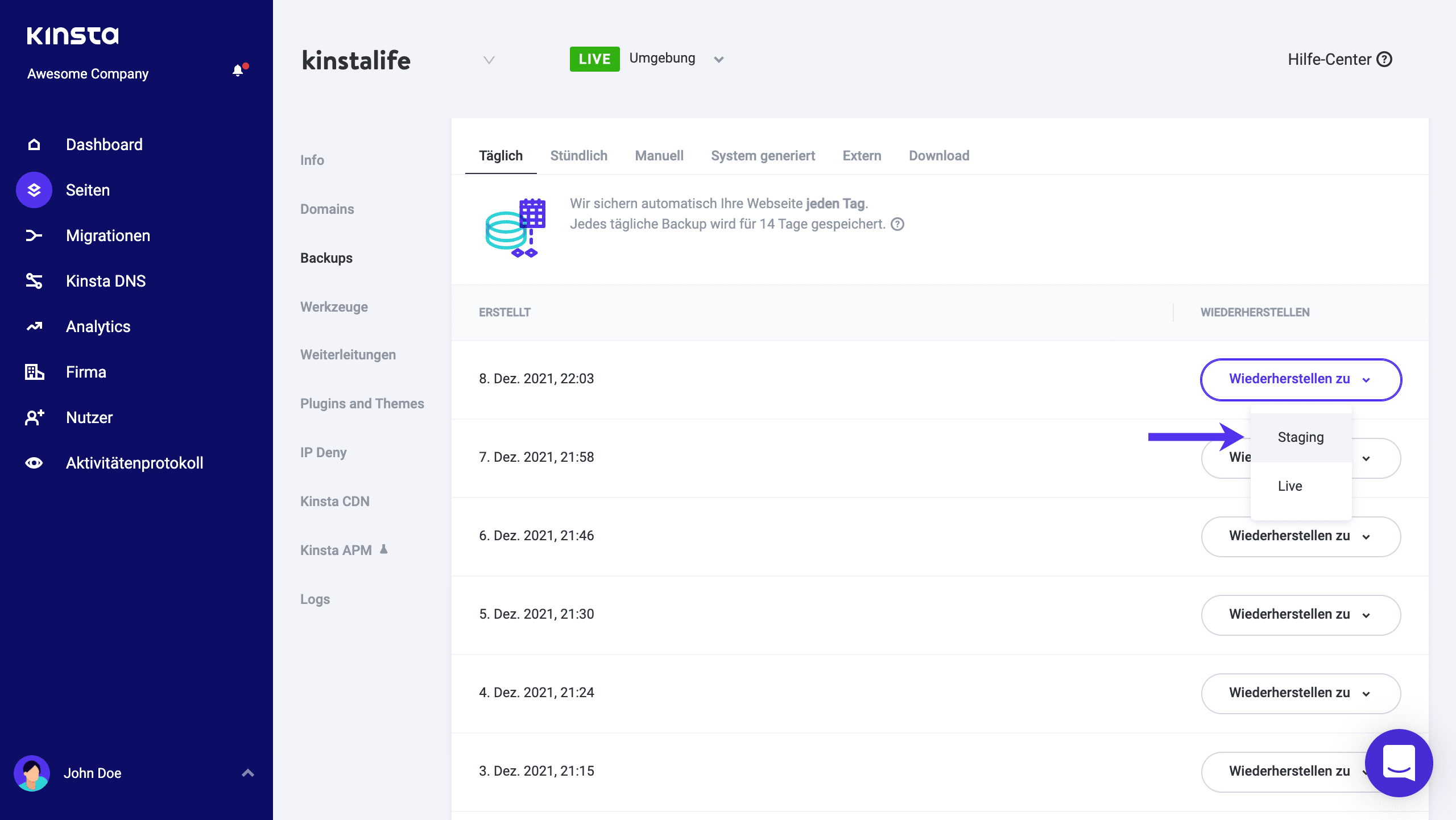The width and height of the screenshot is (1456, 820).
Task: Click the notification bell icon
Action: [x=238, y=71]
